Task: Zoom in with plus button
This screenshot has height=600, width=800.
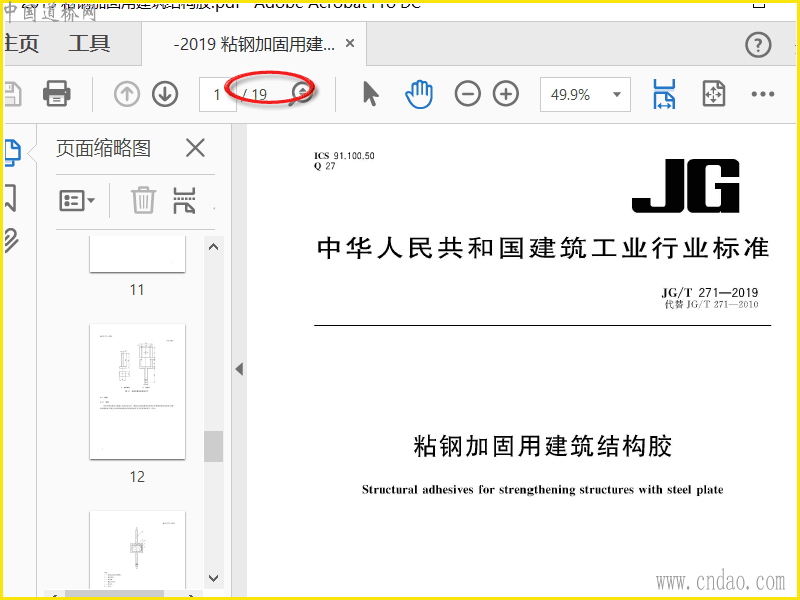Action: click(x=506, y=94)
